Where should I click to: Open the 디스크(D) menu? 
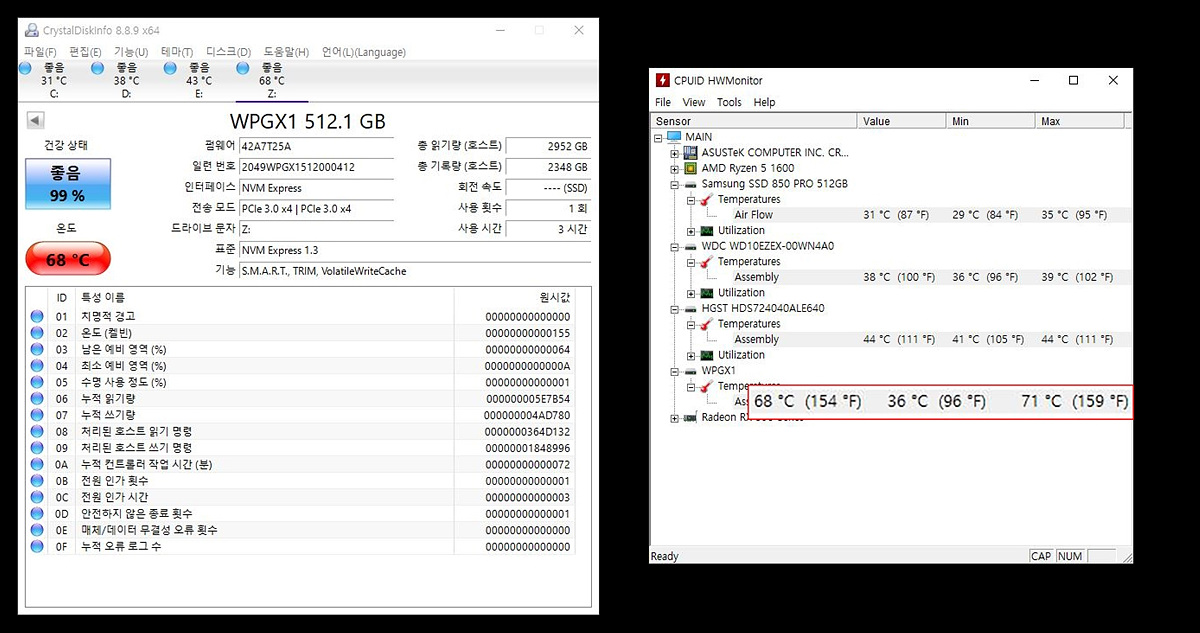[x=229, y=52]
